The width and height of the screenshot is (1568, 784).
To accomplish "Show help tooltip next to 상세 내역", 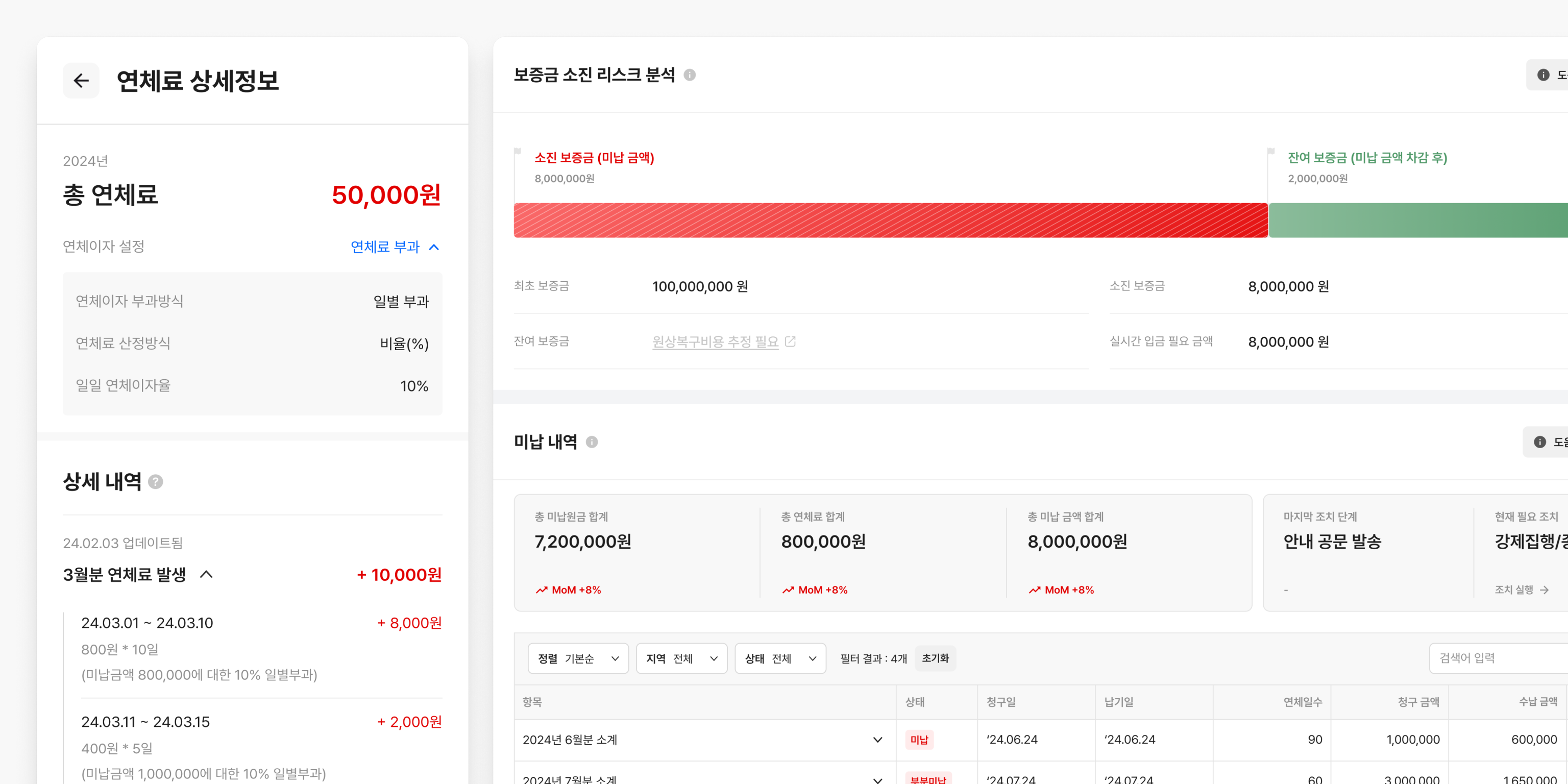I will (155, 482).
